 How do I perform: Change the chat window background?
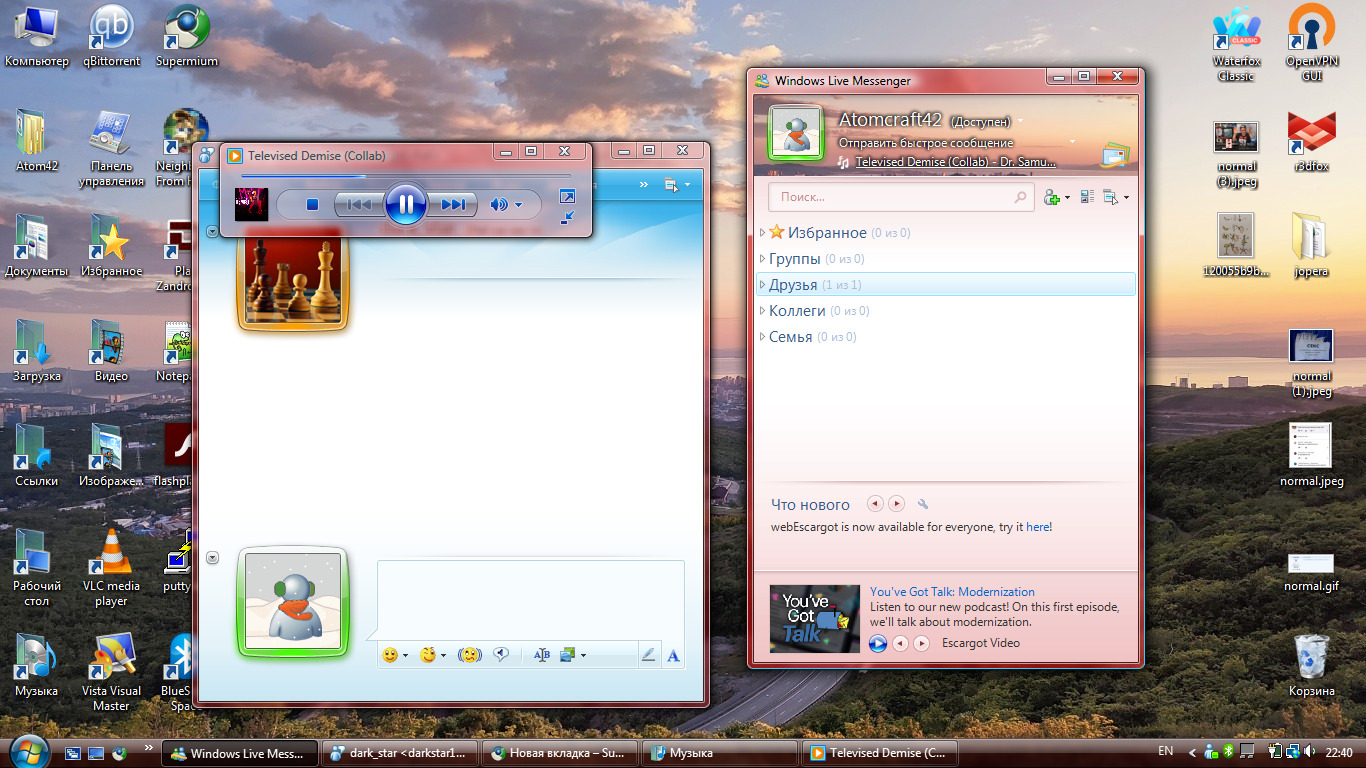click(568, 655)
